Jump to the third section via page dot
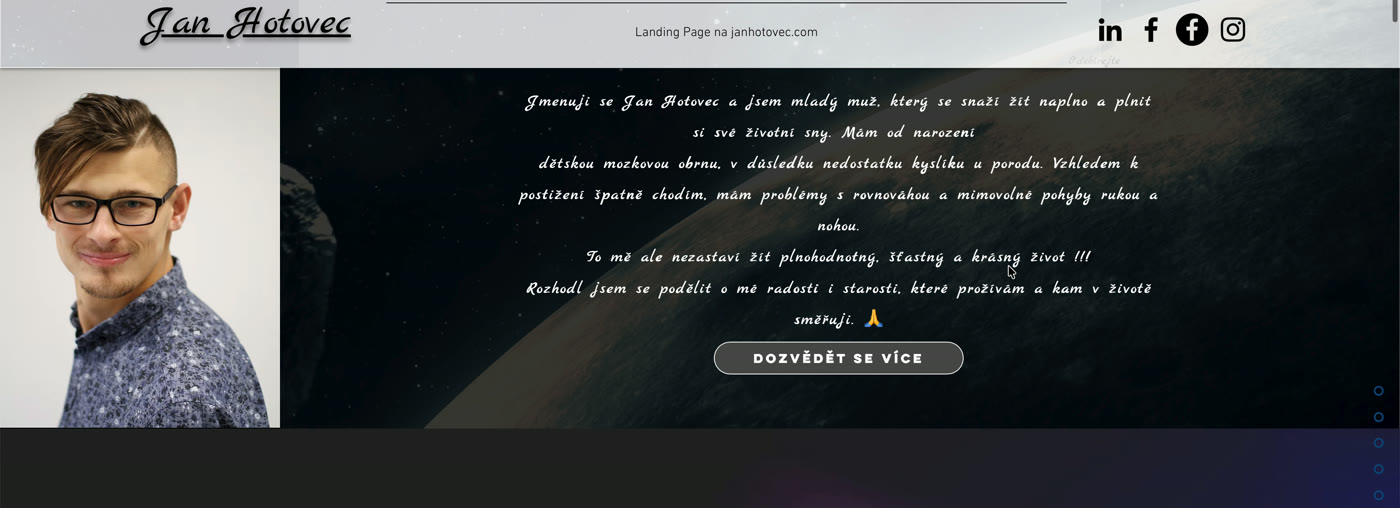 [x=1378, y=443]
